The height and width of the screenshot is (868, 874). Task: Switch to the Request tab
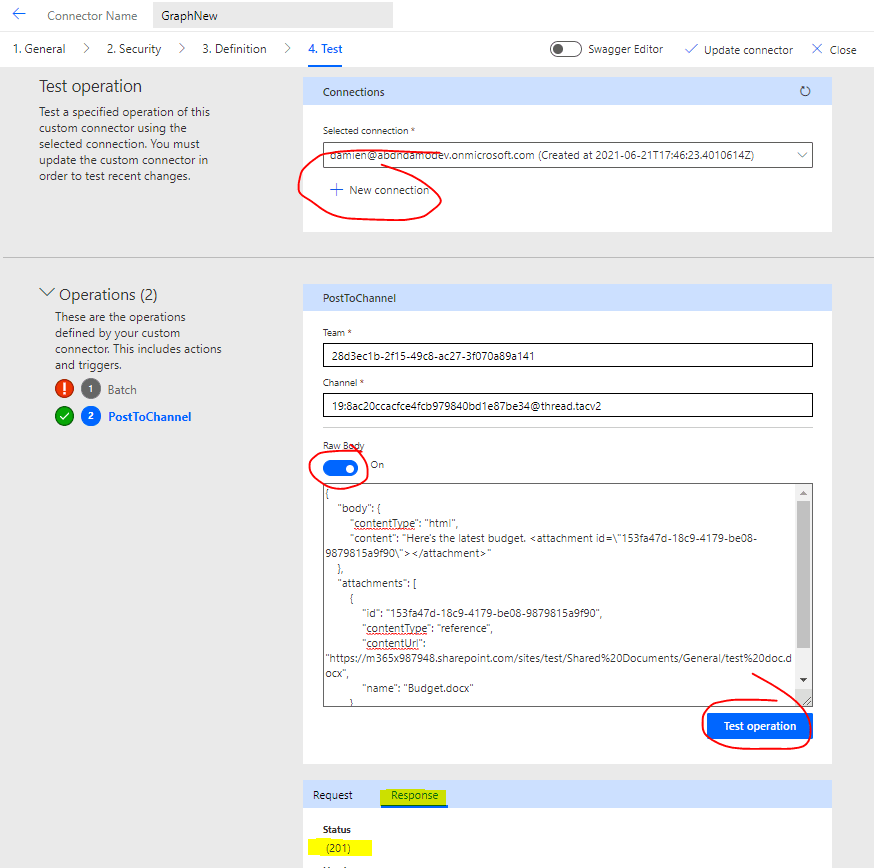pos(333,795)
